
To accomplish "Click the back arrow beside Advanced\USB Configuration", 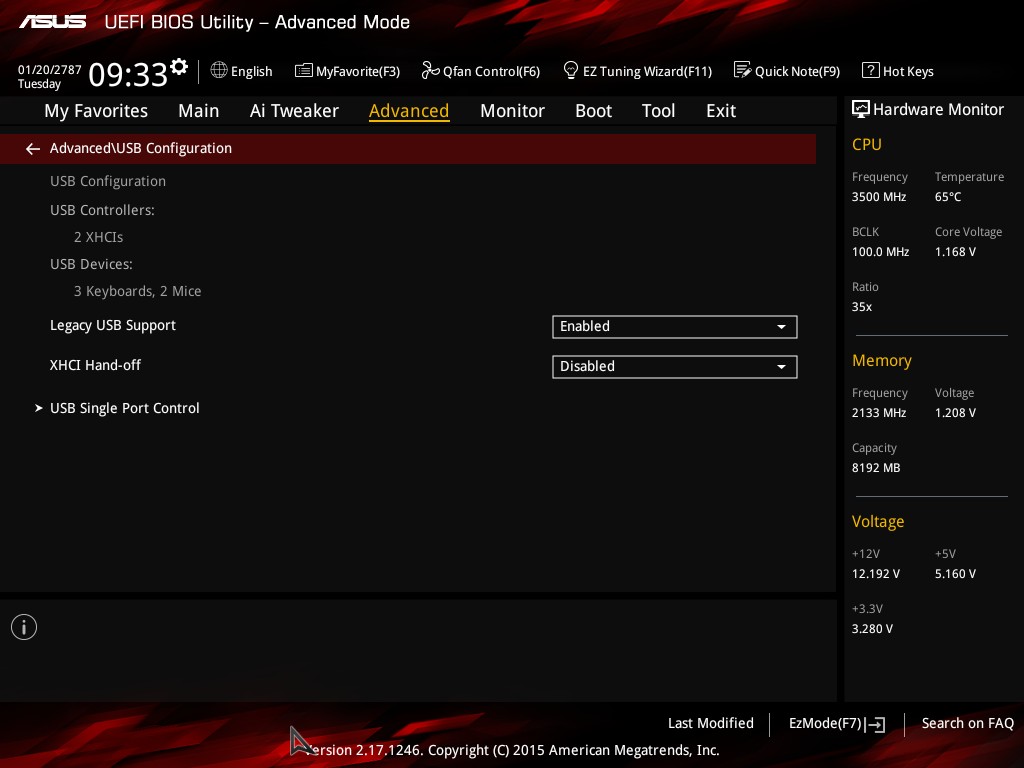I will pyautogui.click(x=33, y=149).
